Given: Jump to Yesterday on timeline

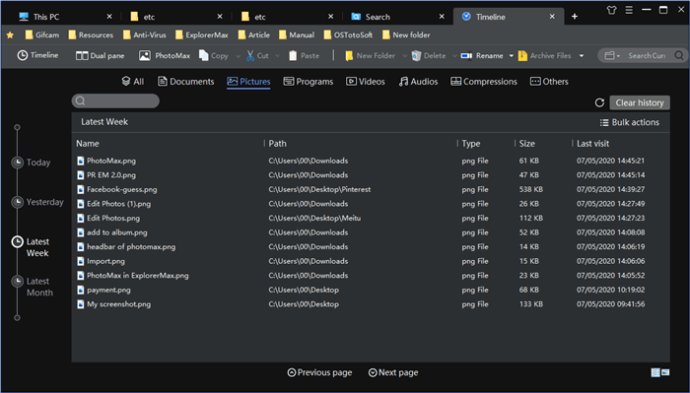Looking at the screenshot, I should coord(37,202).
